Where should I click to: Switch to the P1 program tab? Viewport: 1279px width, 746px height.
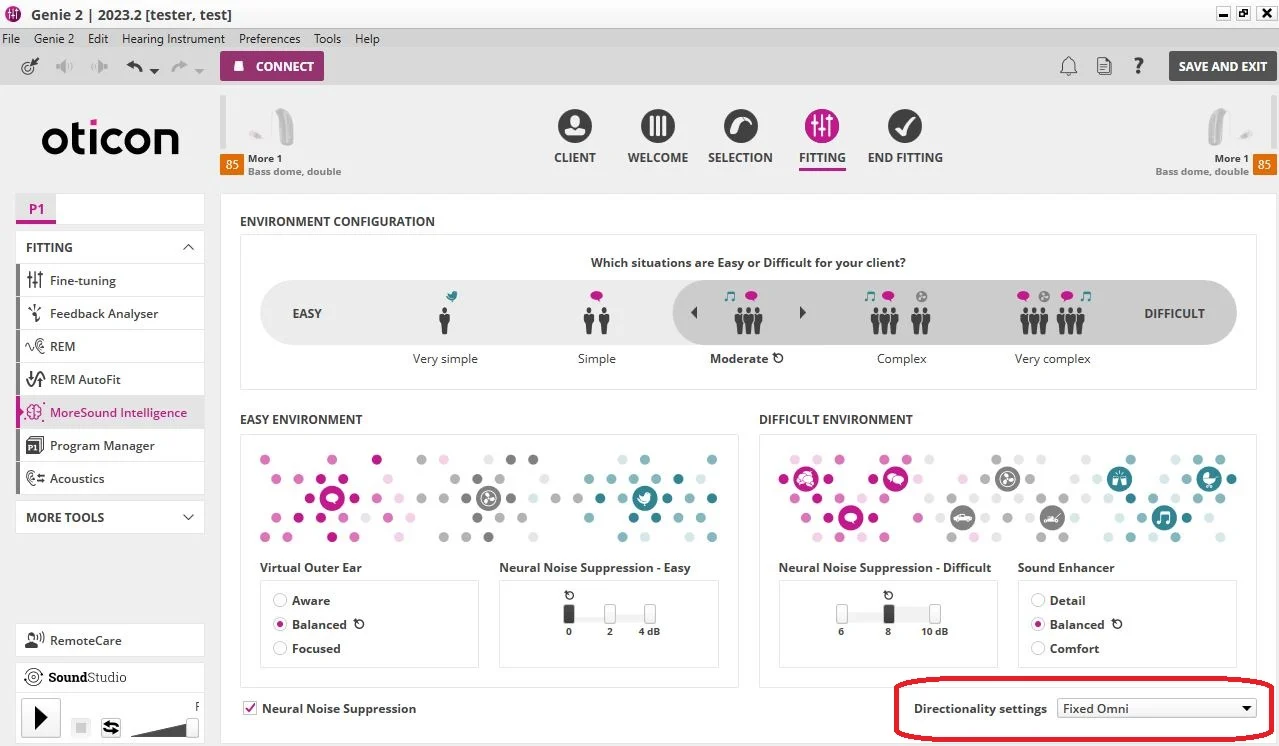tap(36, 209)
